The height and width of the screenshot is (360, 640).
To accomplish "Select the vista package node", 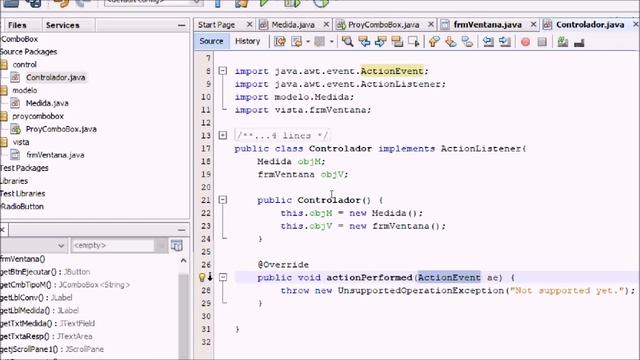I will (20, 142).
